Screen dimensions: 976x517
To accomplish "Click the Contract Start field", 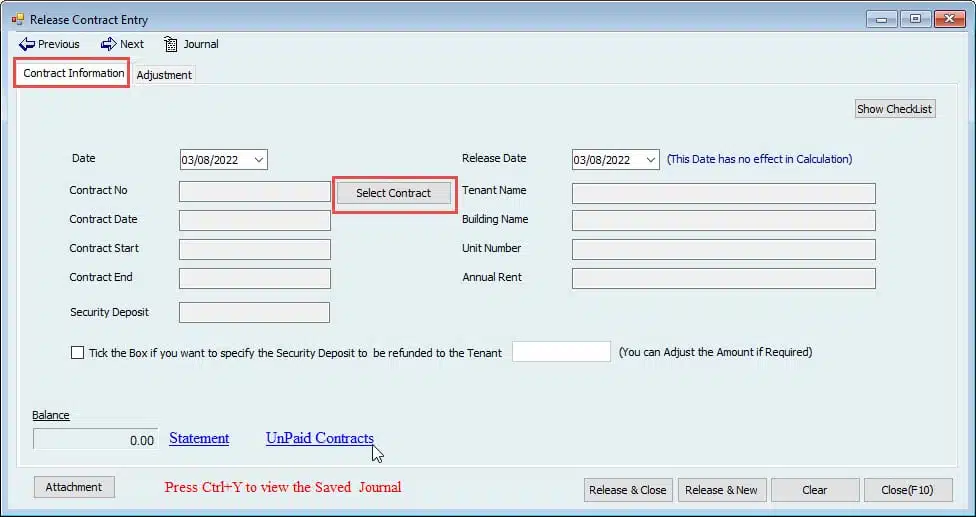I will (x=255, y=249).
